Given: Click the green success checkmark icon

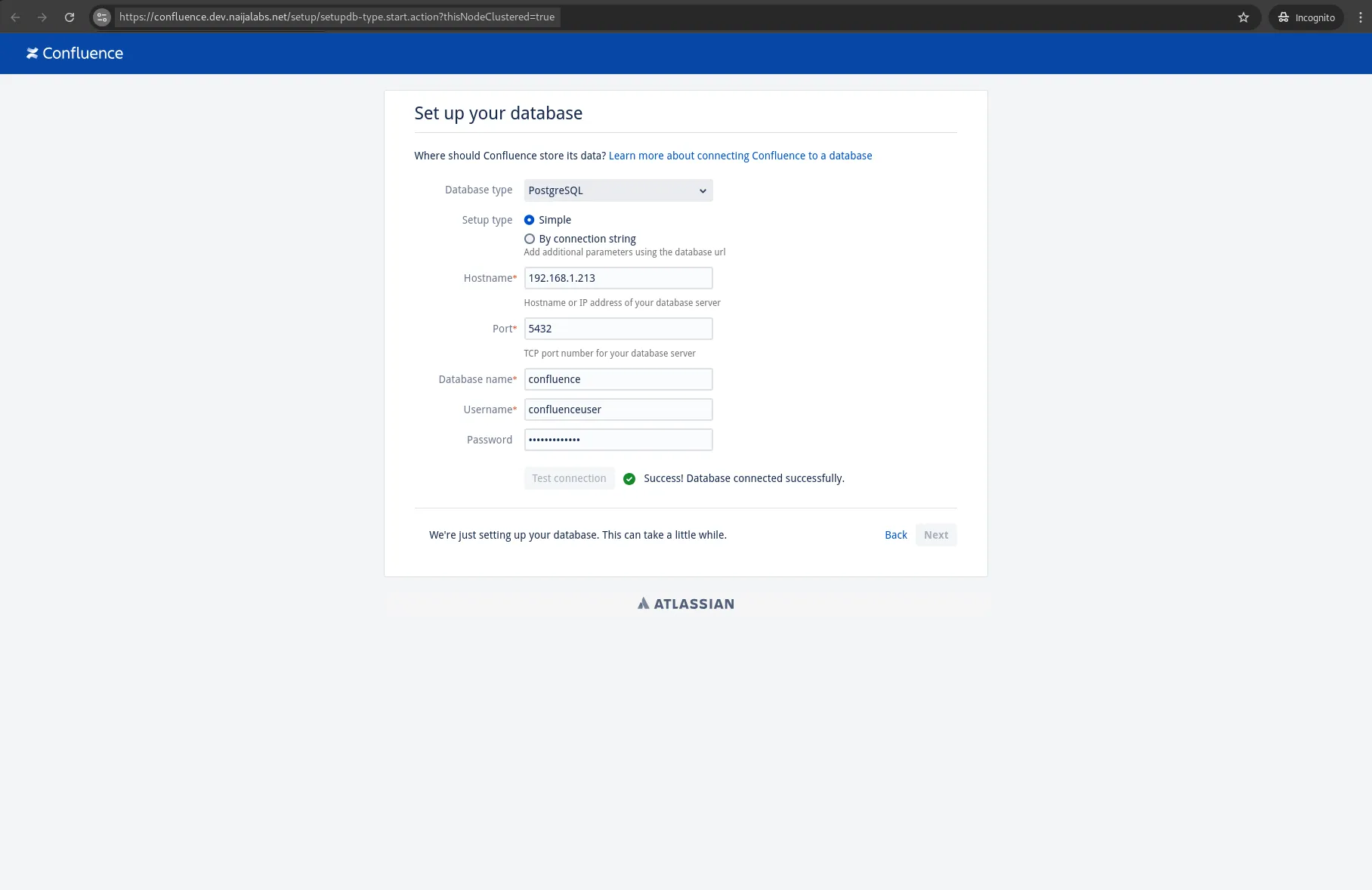Looking at the screenshot, I should coord(629,479).
